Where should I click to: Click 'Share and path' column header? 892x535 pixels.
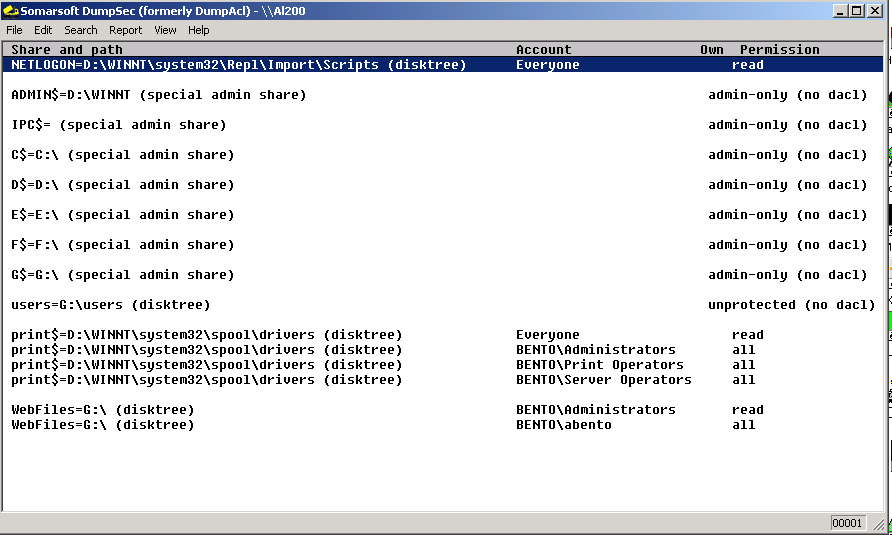[x=67, y=50]
